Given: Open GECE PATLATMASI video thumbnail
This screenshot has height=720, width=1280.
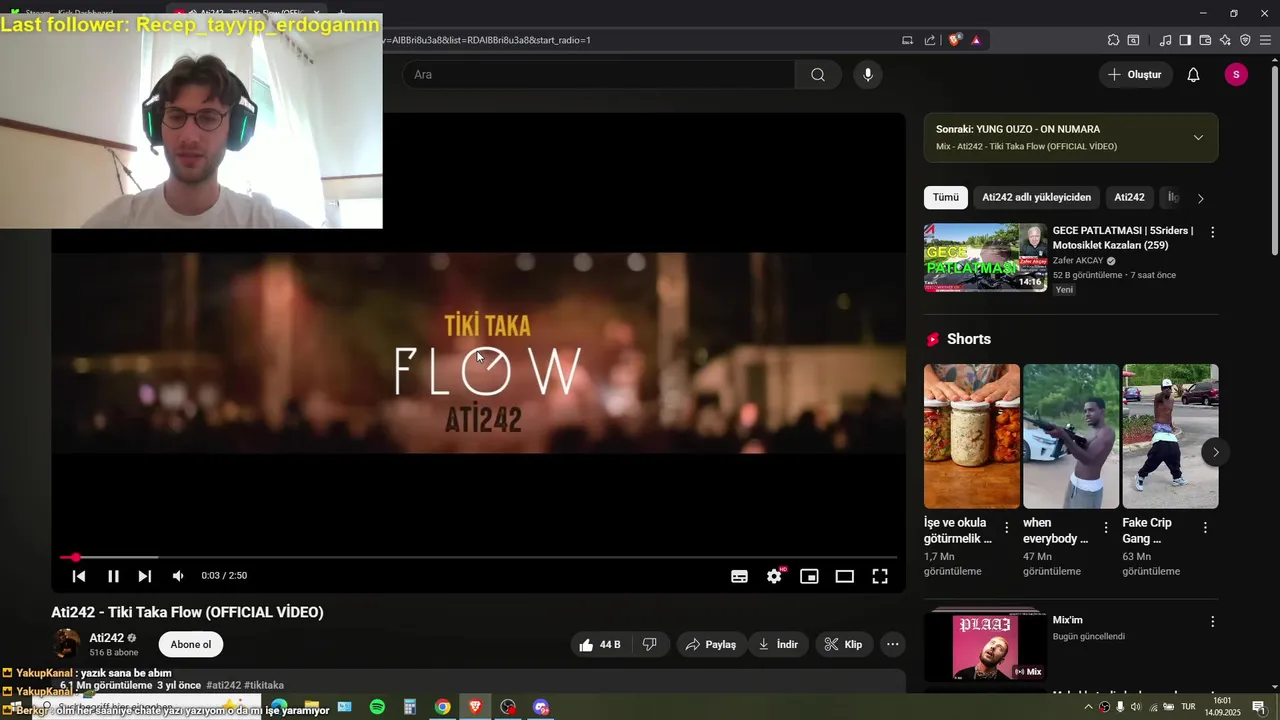Looking at the screenshot, I should (986, 257).
